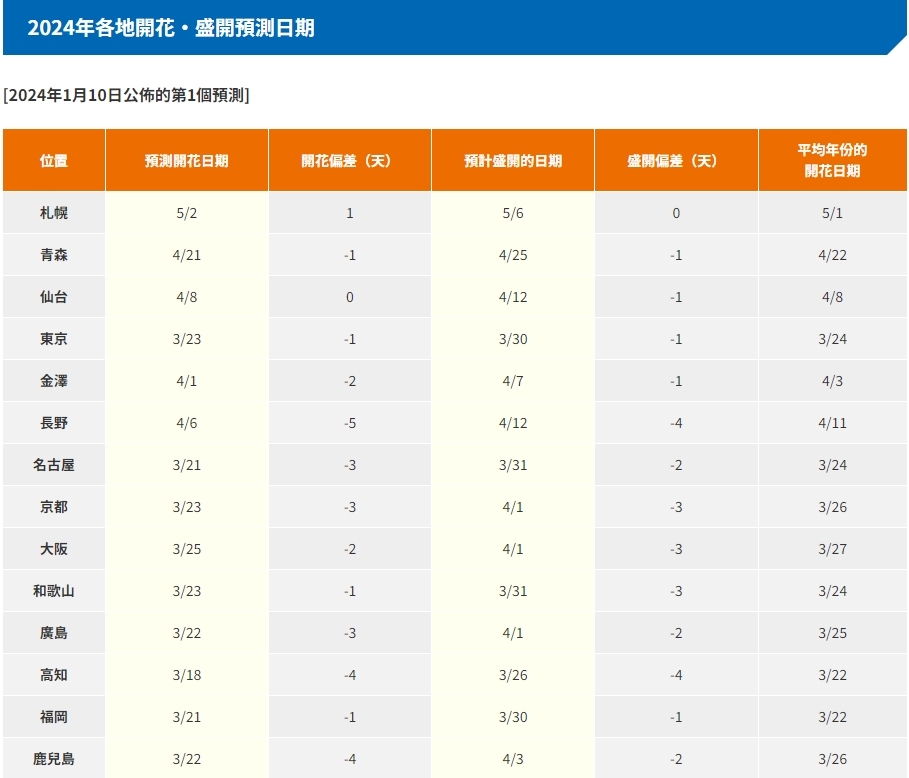Click the 平均年份的開花日期 column header
Screen dimensions: 909x778
pyautogui.click(x=832, y=160)
